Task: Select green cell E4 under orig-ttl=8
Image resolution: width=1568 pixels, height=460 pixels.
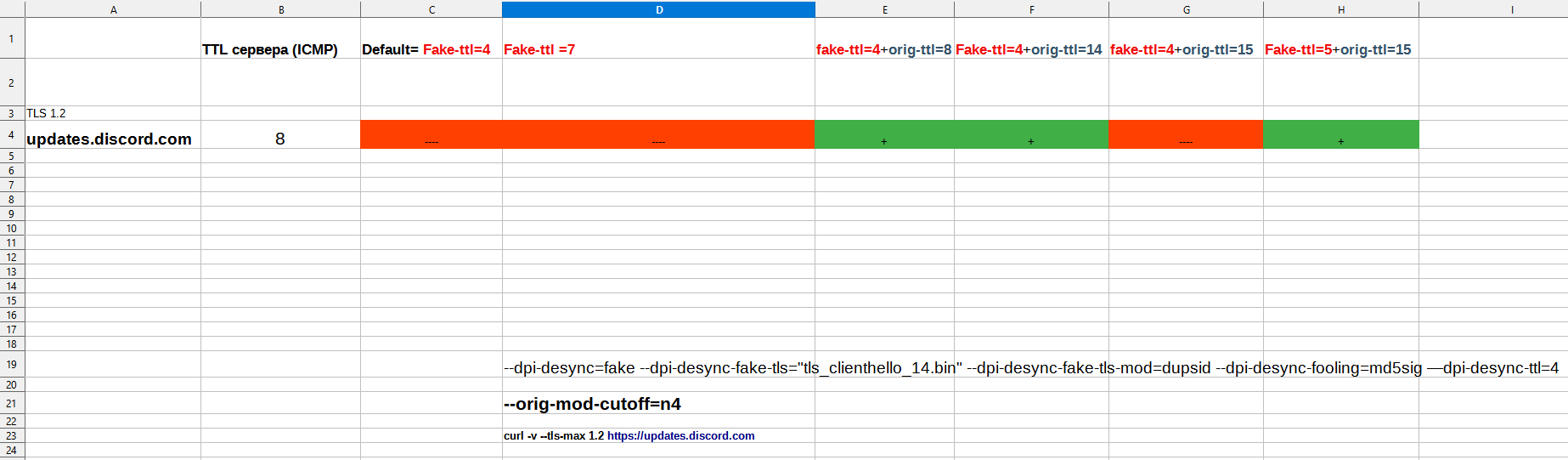Action: (884, 134)
